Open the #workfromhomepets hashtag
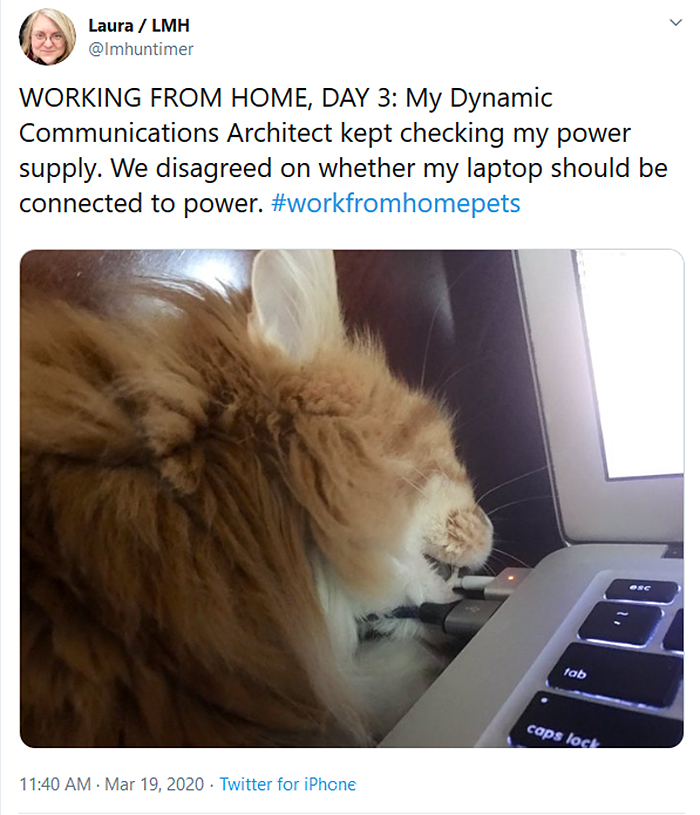Screen dimensions: 700x815 [x=395, y=203]
